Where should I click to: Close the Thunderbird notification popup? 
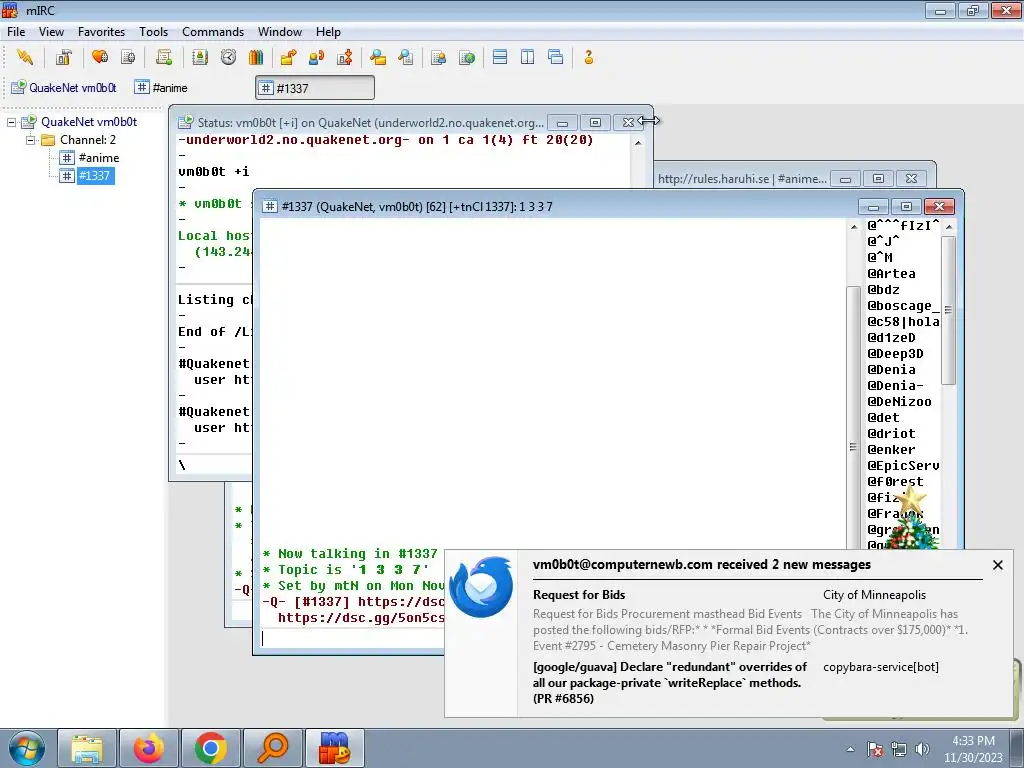click(x=997, y=565)
